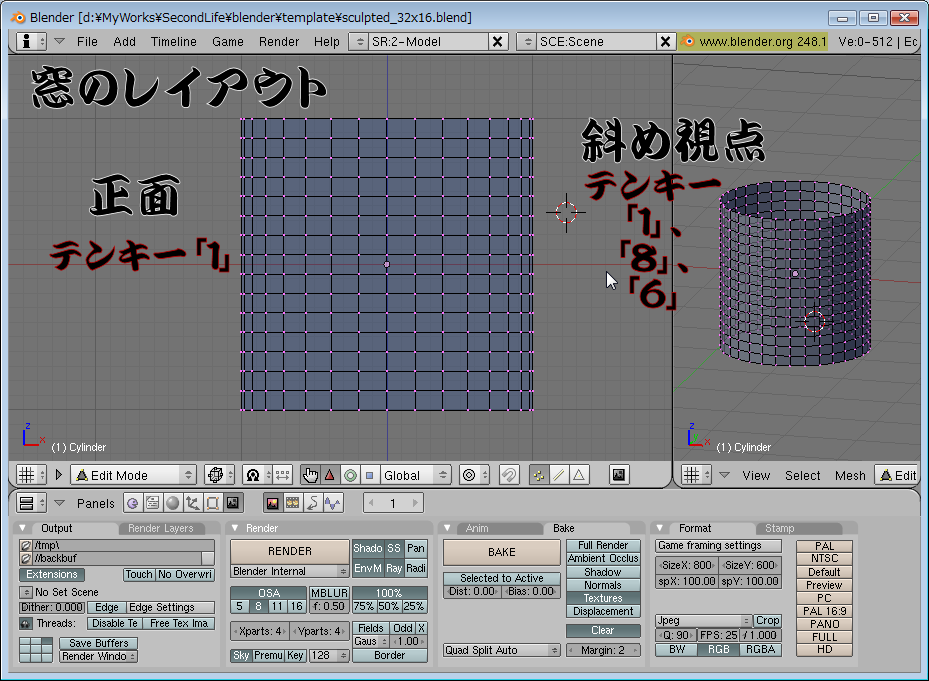
Task: Show the Logic context panels
Action: click(133, 503)
